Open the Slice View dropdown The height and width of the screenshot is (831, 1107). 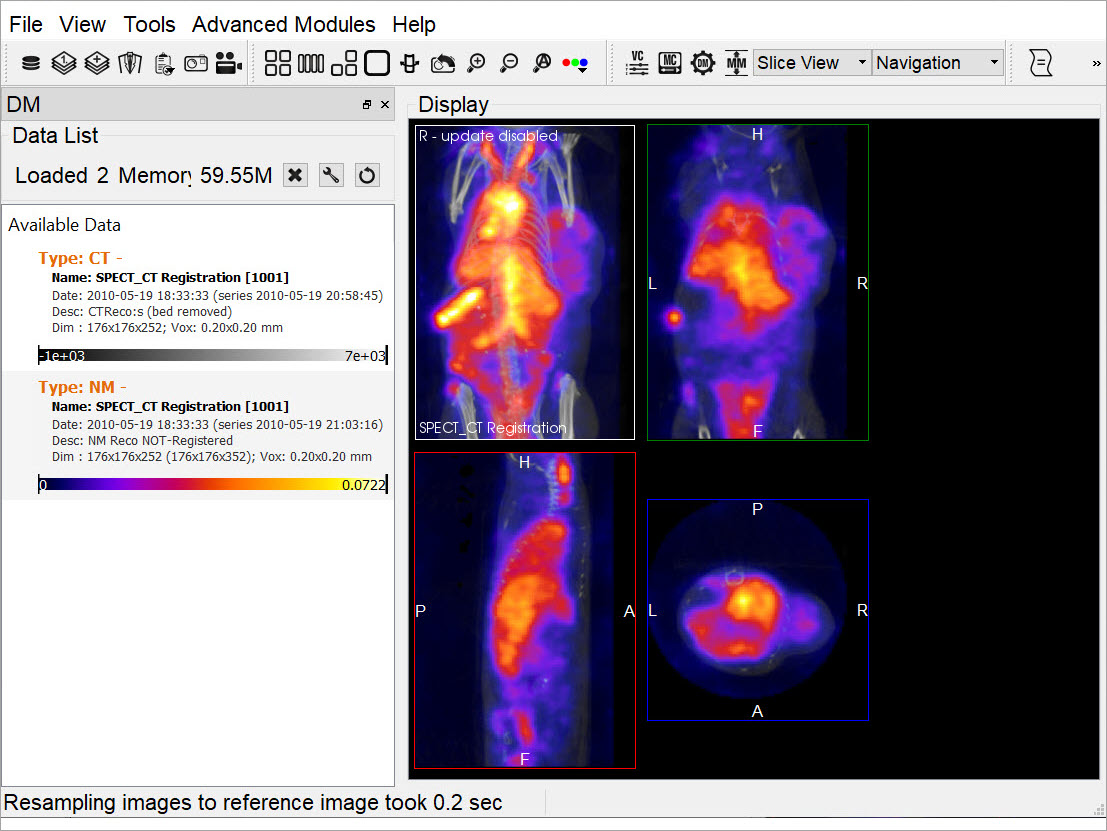coord(811,63)
